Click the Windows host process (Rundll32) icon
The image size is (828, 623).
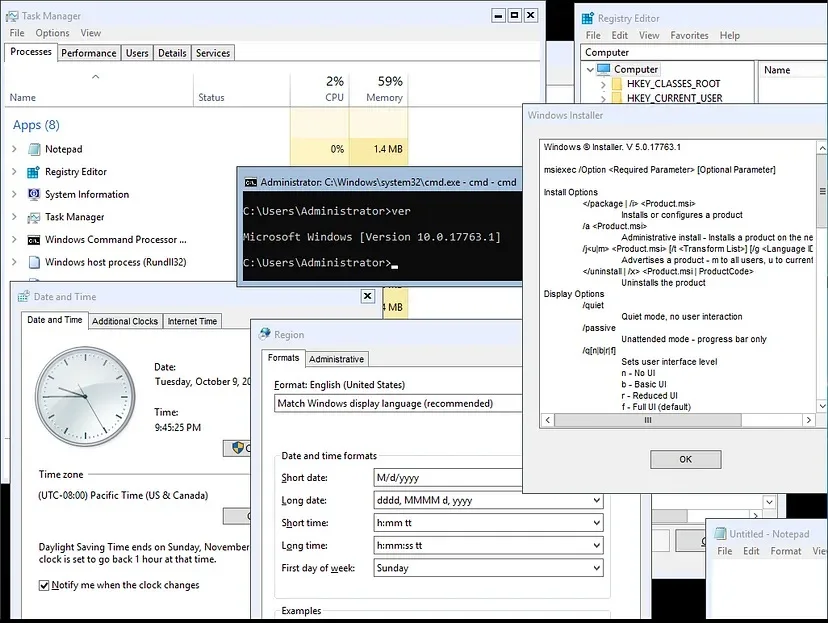(36, 262)
